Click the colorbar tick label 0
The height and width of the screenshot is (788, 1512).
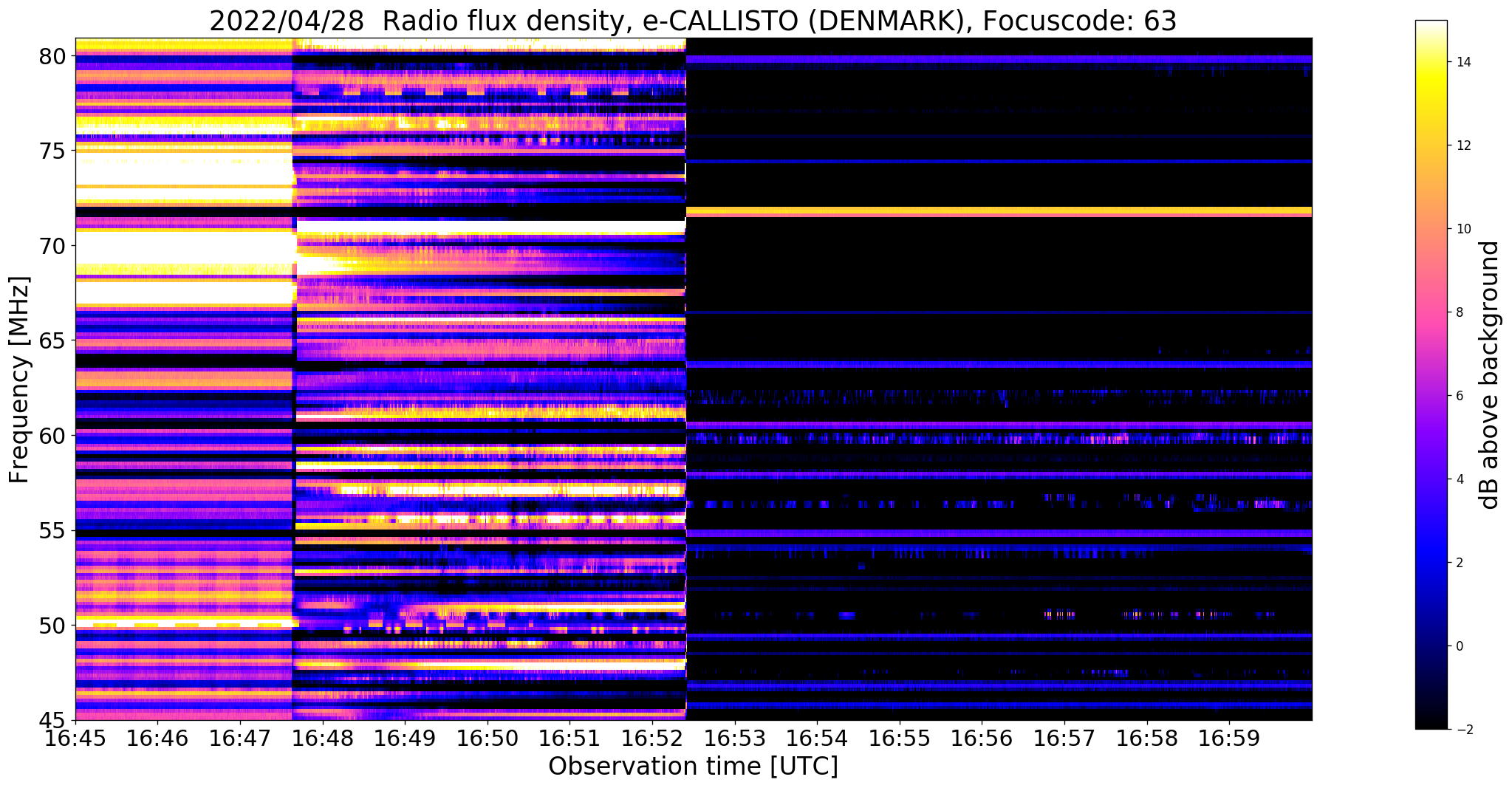click(x=1459, y=646)
